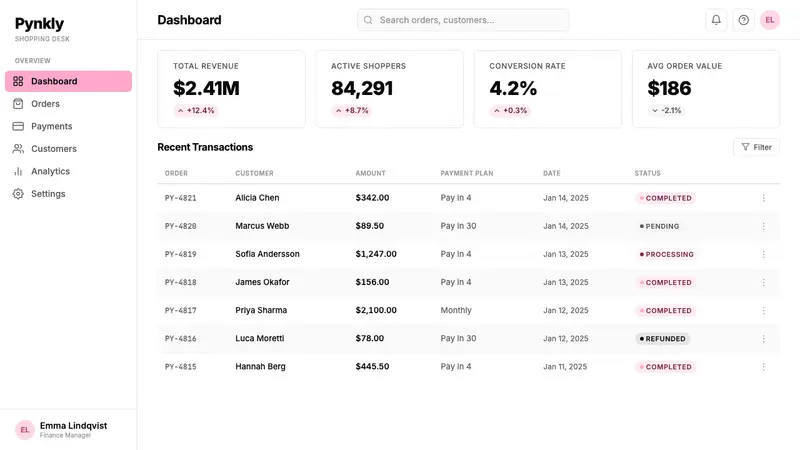Image resolution: width=800 pixels, height=450 pixels.
Task: Go to Payments in the sidebar
Action: [68, 126]
